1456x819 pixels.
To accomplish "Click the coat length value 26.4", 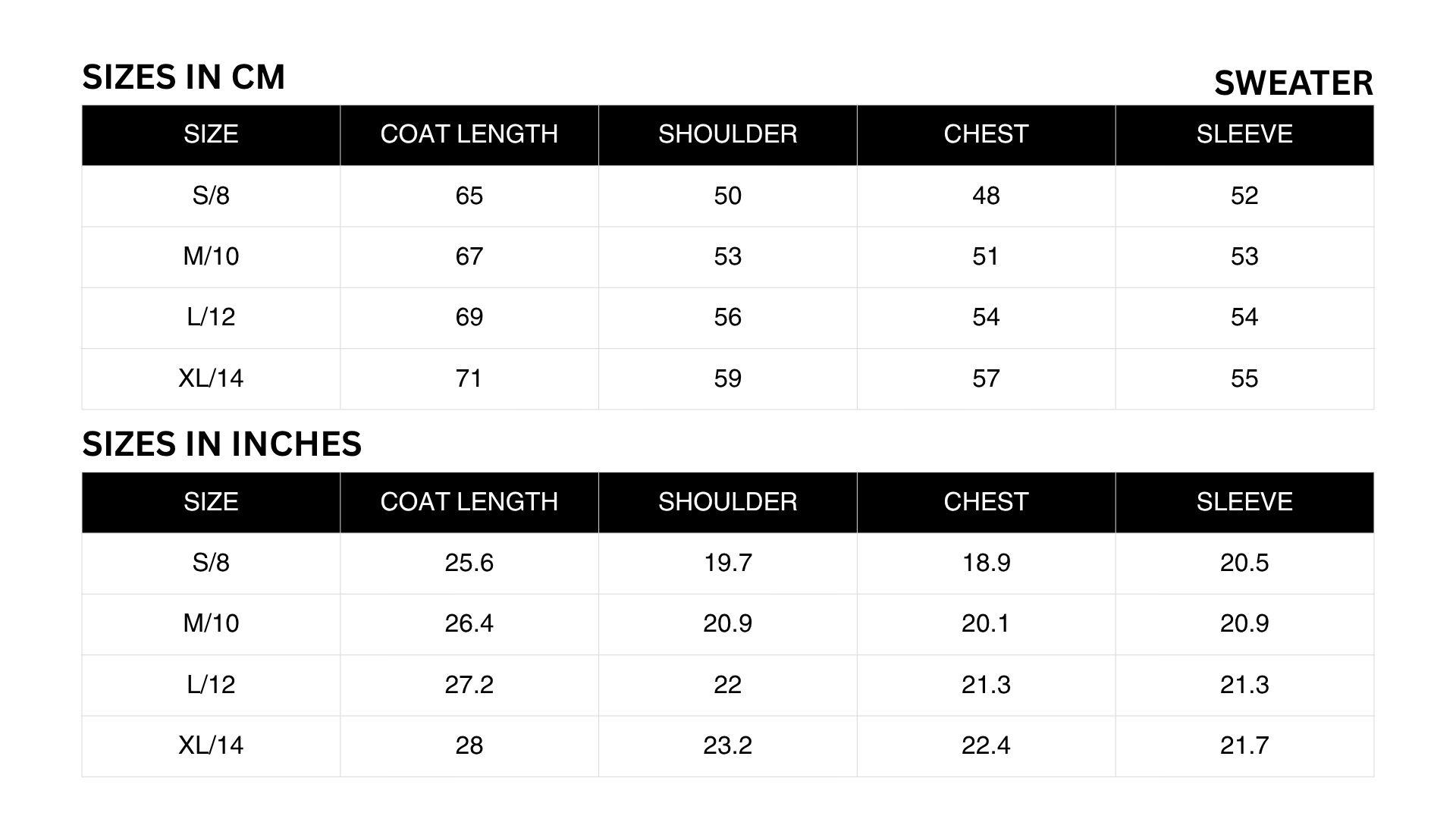I will click(x=469, y=623).
